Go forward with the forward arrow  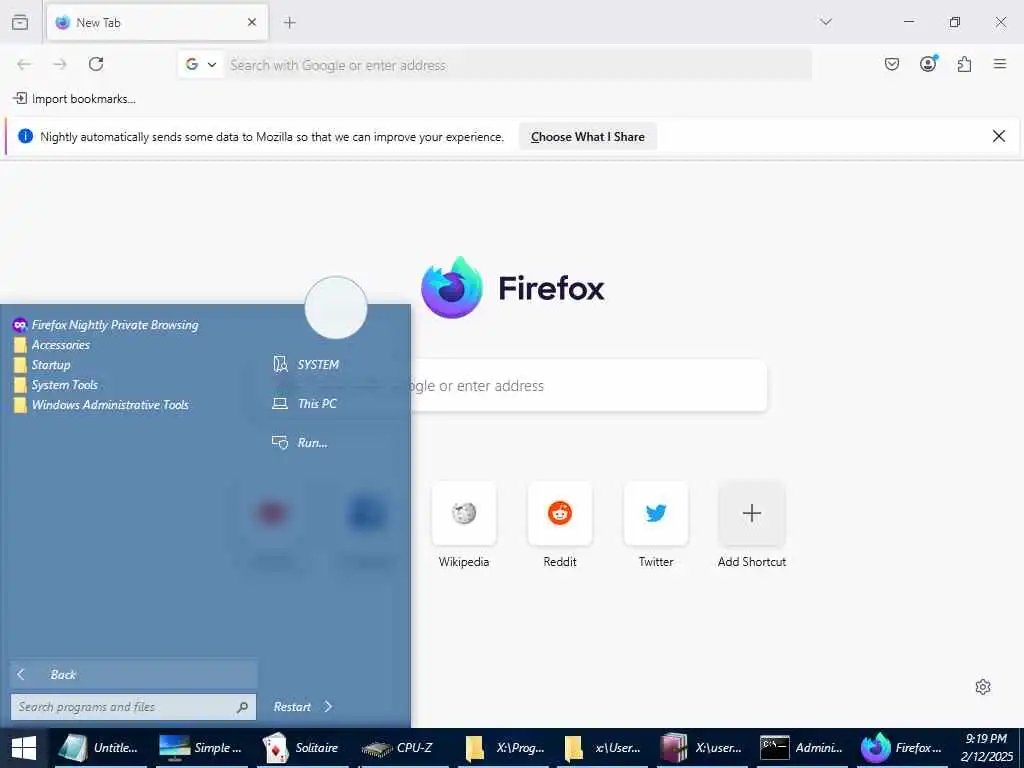(60, 64)
